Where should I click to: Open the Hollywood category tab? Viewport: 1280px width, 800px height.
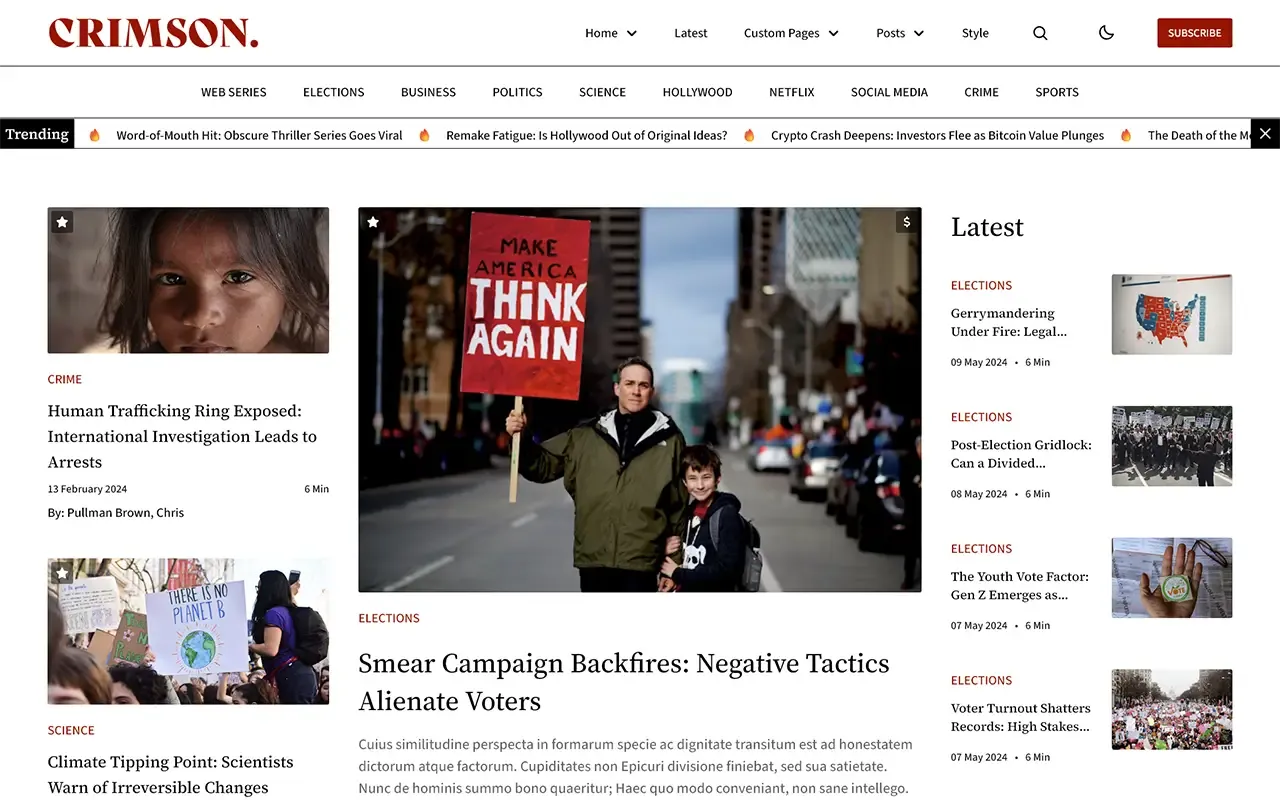[697, 92]
